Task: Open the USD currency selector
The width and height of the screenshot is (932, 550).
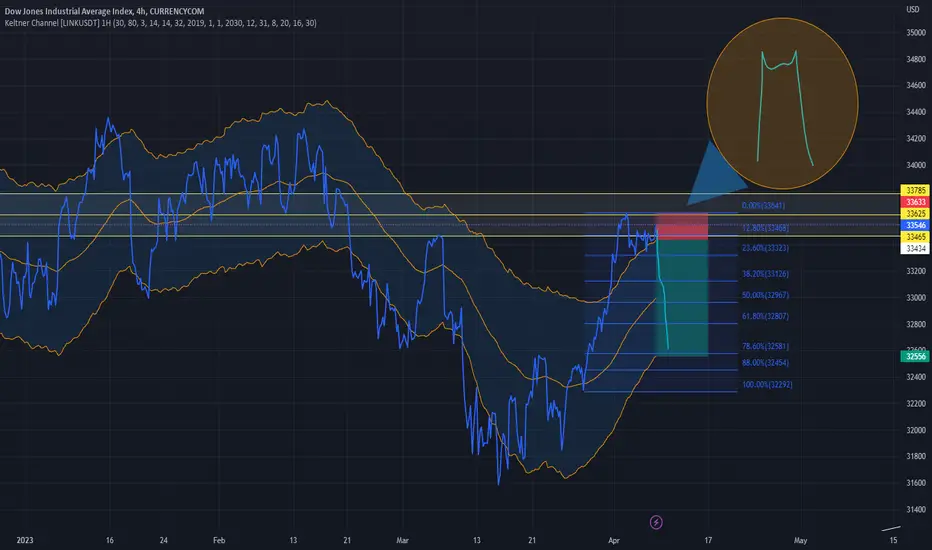Action: [x=912, y=10]
